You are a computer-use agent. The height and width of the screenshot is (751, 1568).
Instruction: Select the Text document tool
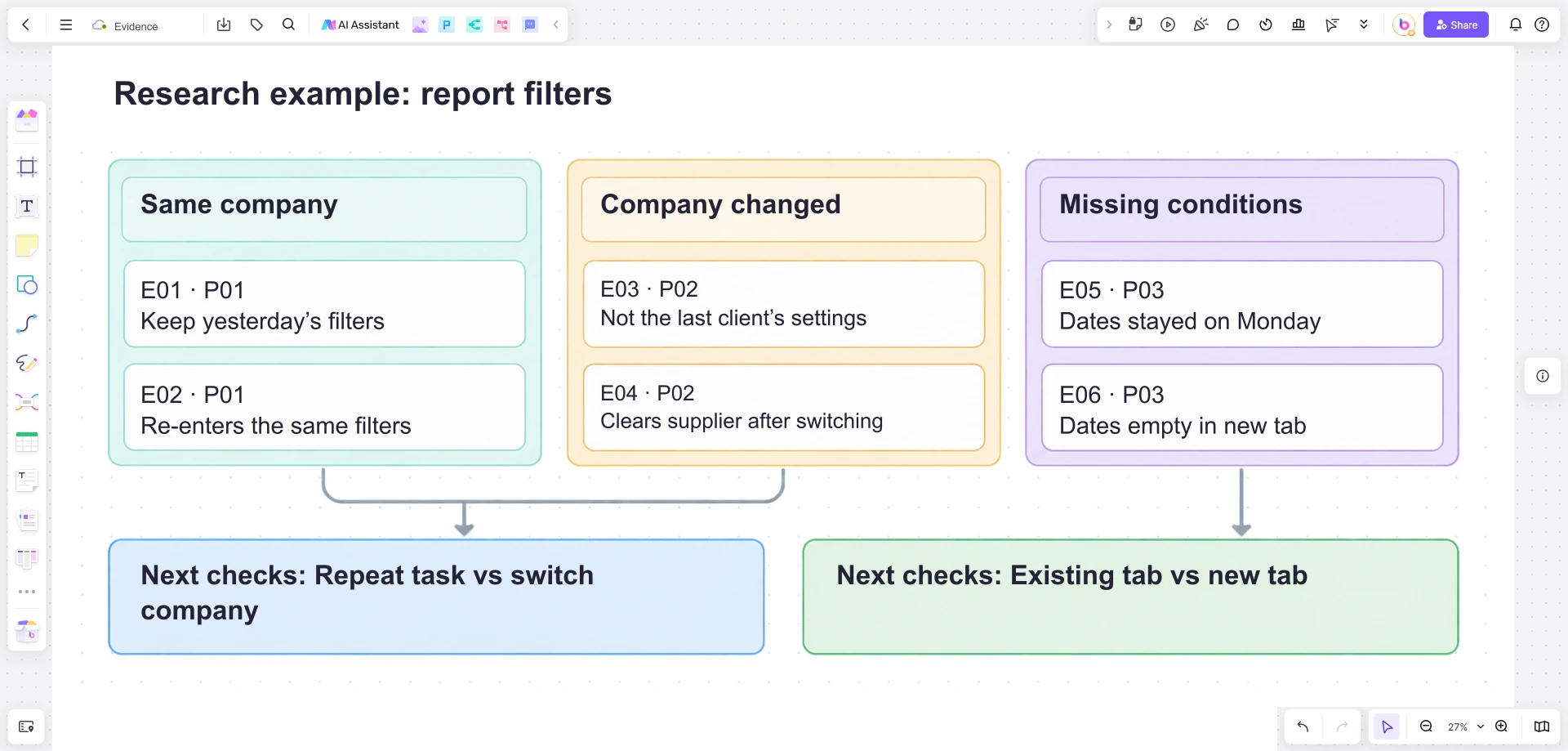(x=27, y=481)
